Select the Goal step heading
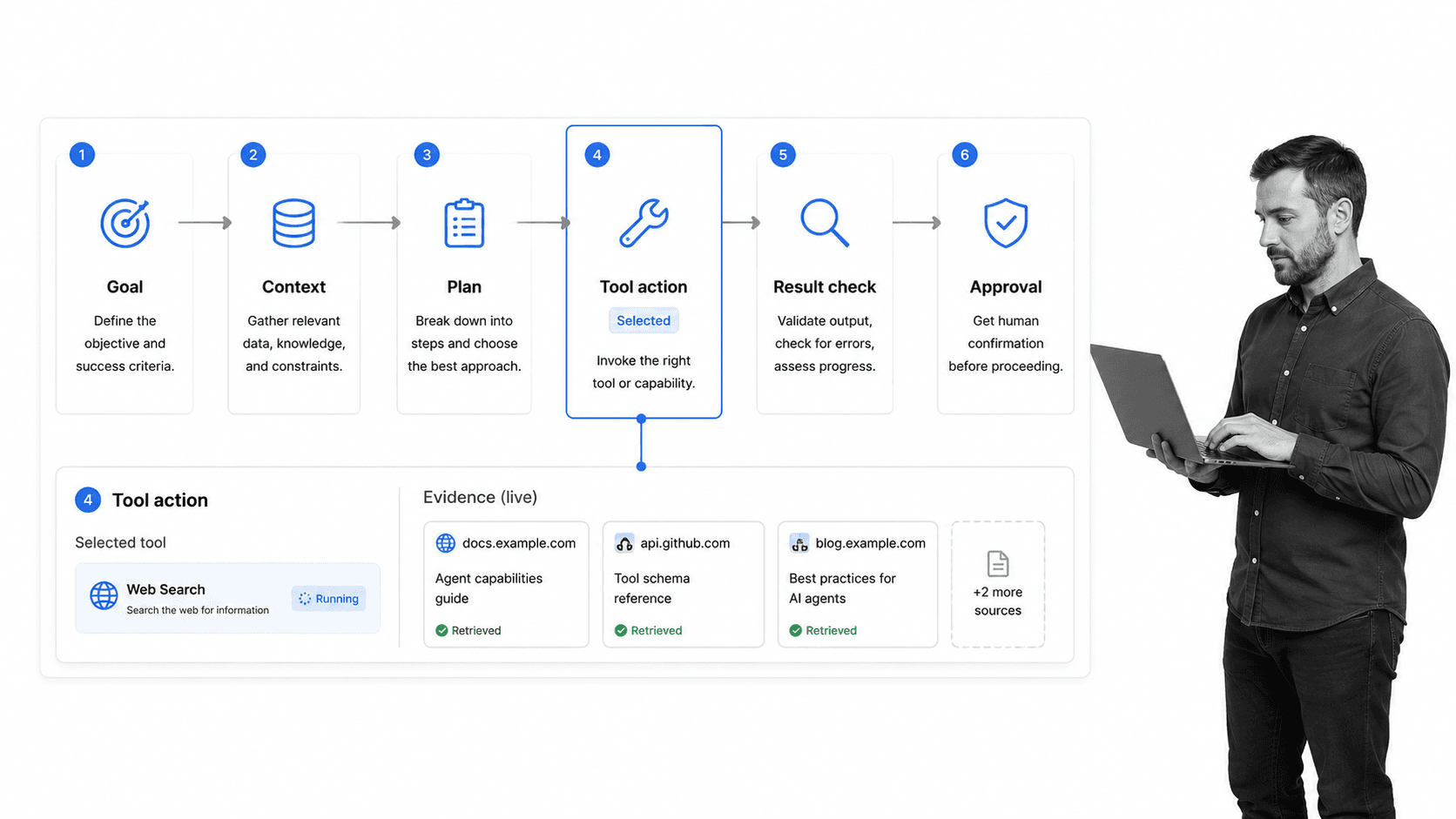This screenshot has height=819, width=1456. [x=125, y=286]
